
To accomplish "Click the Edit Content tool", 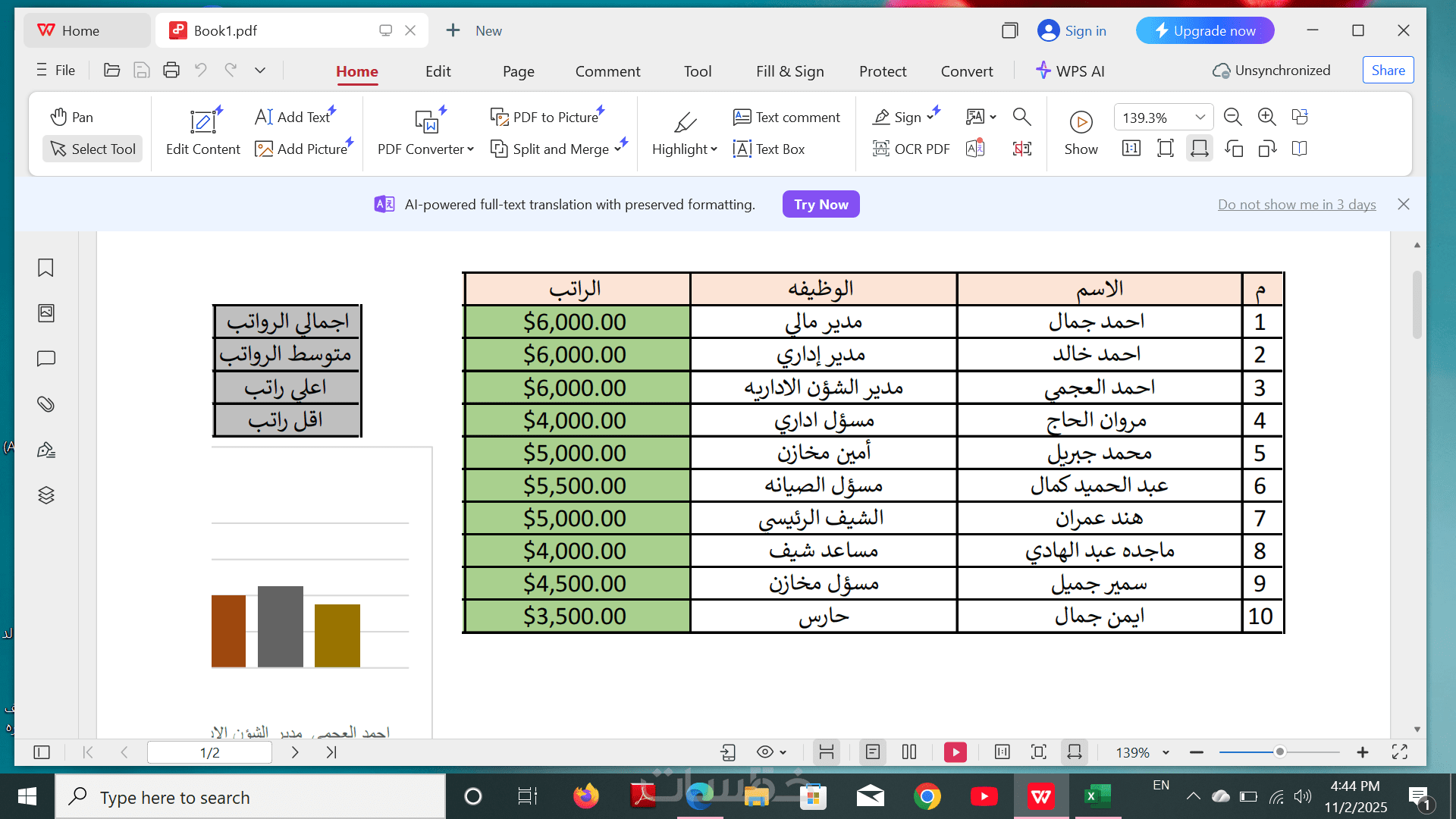I will (x=202, y=133).
